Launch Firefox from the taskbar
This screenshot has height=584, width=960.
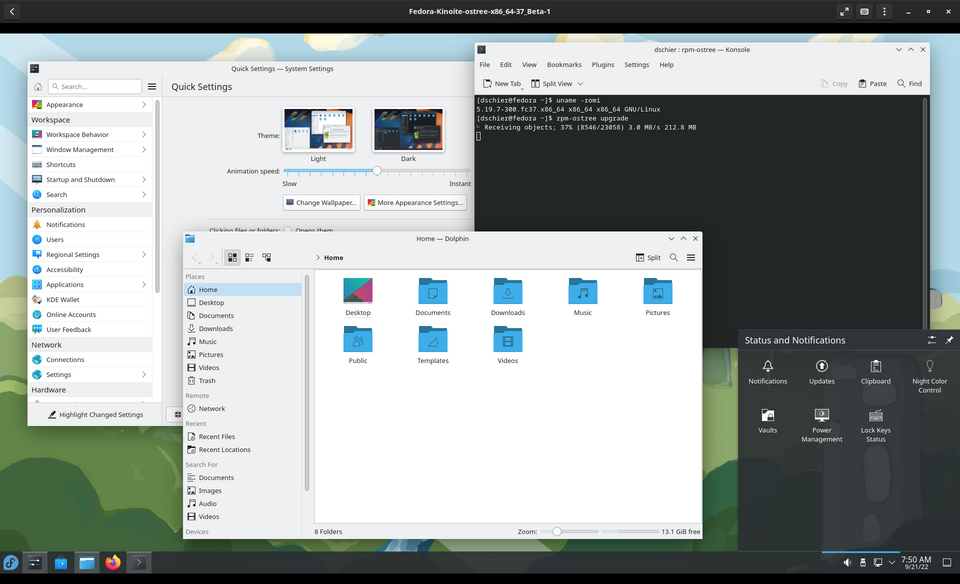(112, 562)
